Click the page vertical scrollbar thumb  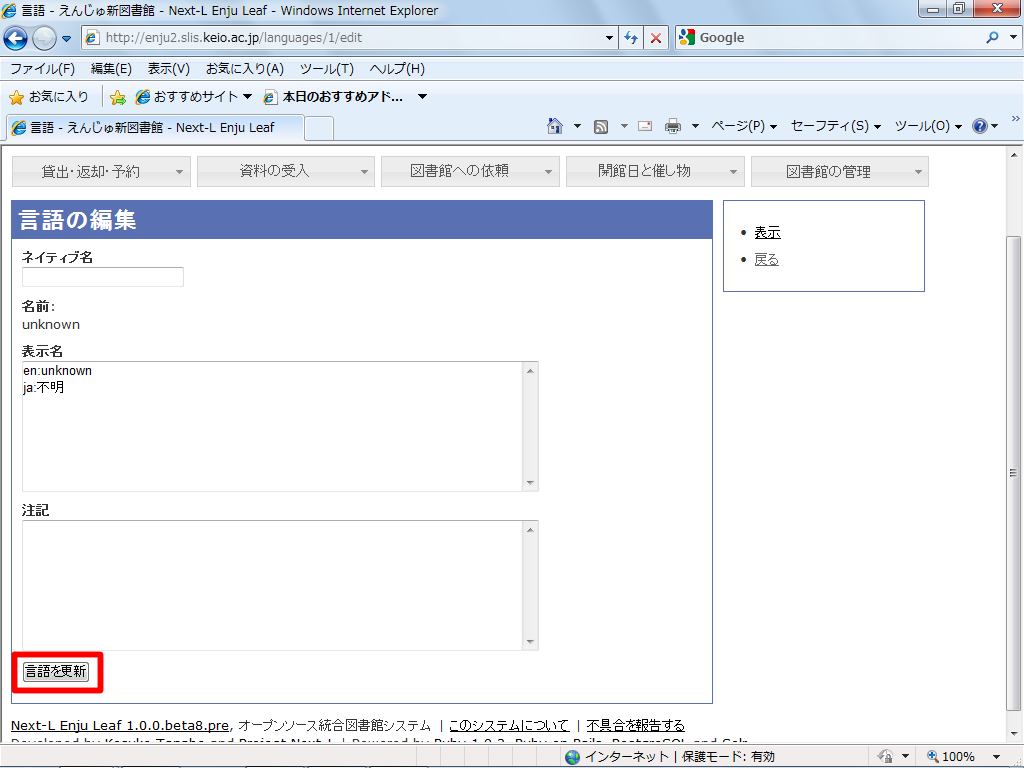click(x=1014, y=472)
